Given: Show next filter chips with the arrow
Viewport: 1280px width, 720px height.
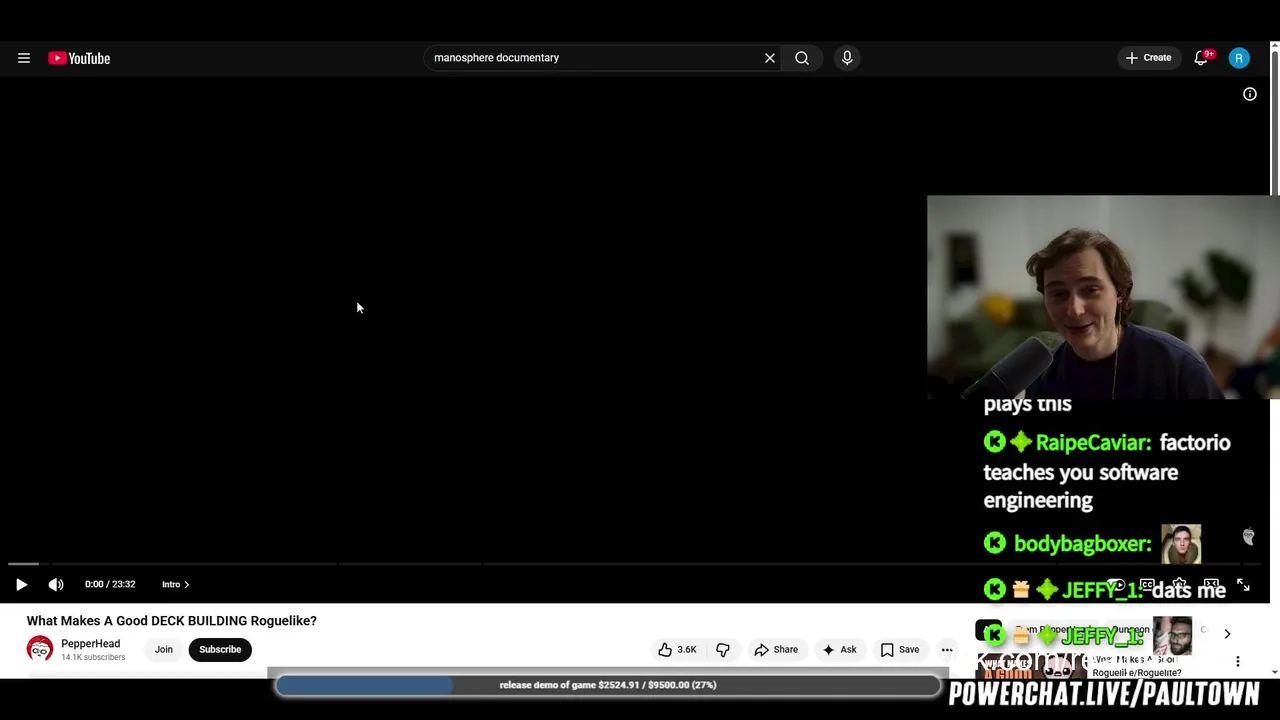Looking at the screenshot, I should pos(1227,634).
